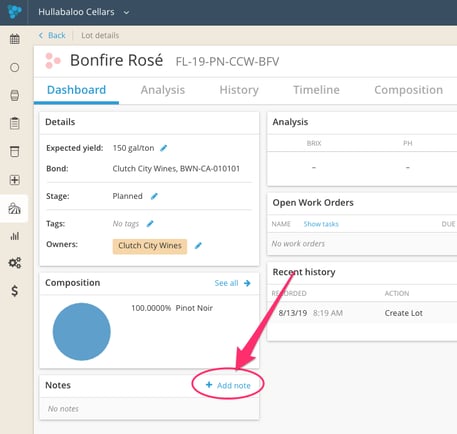
Task: Switch to the Analysis tab
Action: pos(163,90)
